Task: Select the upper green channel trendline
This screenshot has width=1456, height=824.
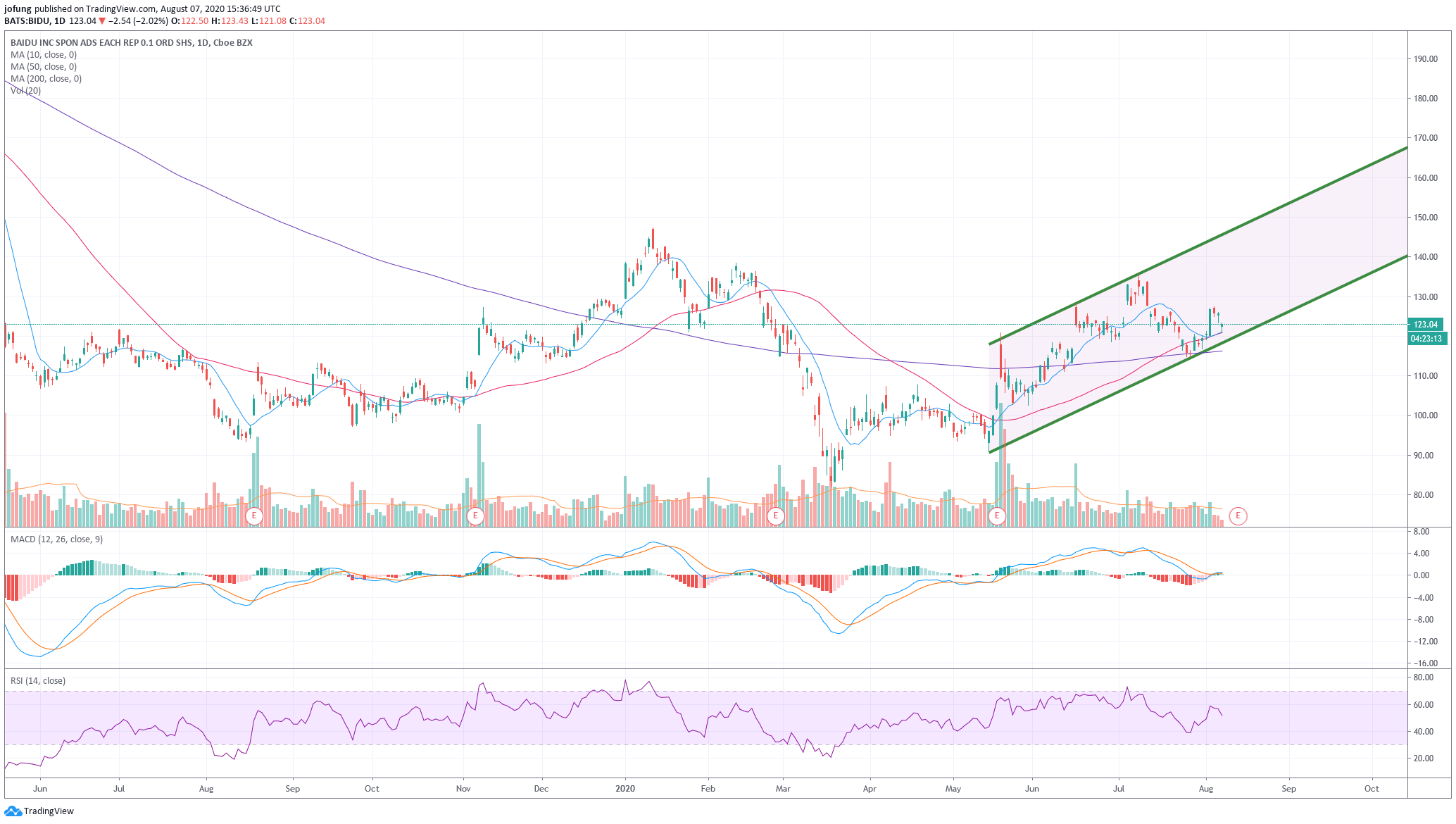Action: coord(1198,246)
